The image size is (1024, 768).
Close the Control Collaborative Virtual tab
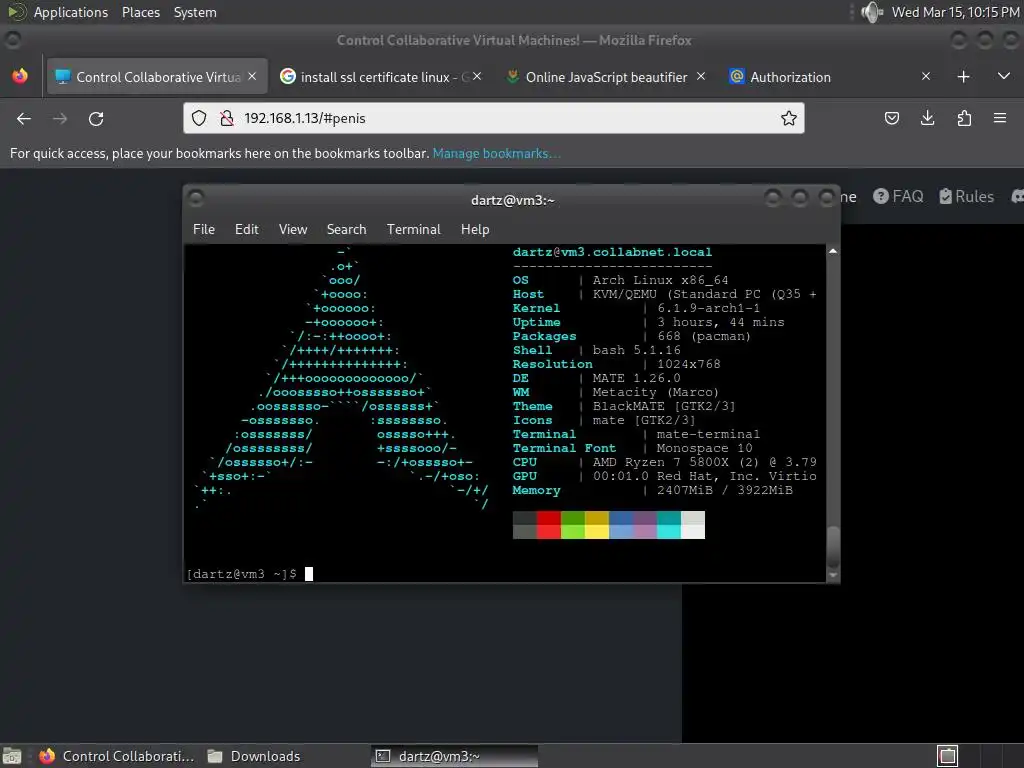point(252,76)
